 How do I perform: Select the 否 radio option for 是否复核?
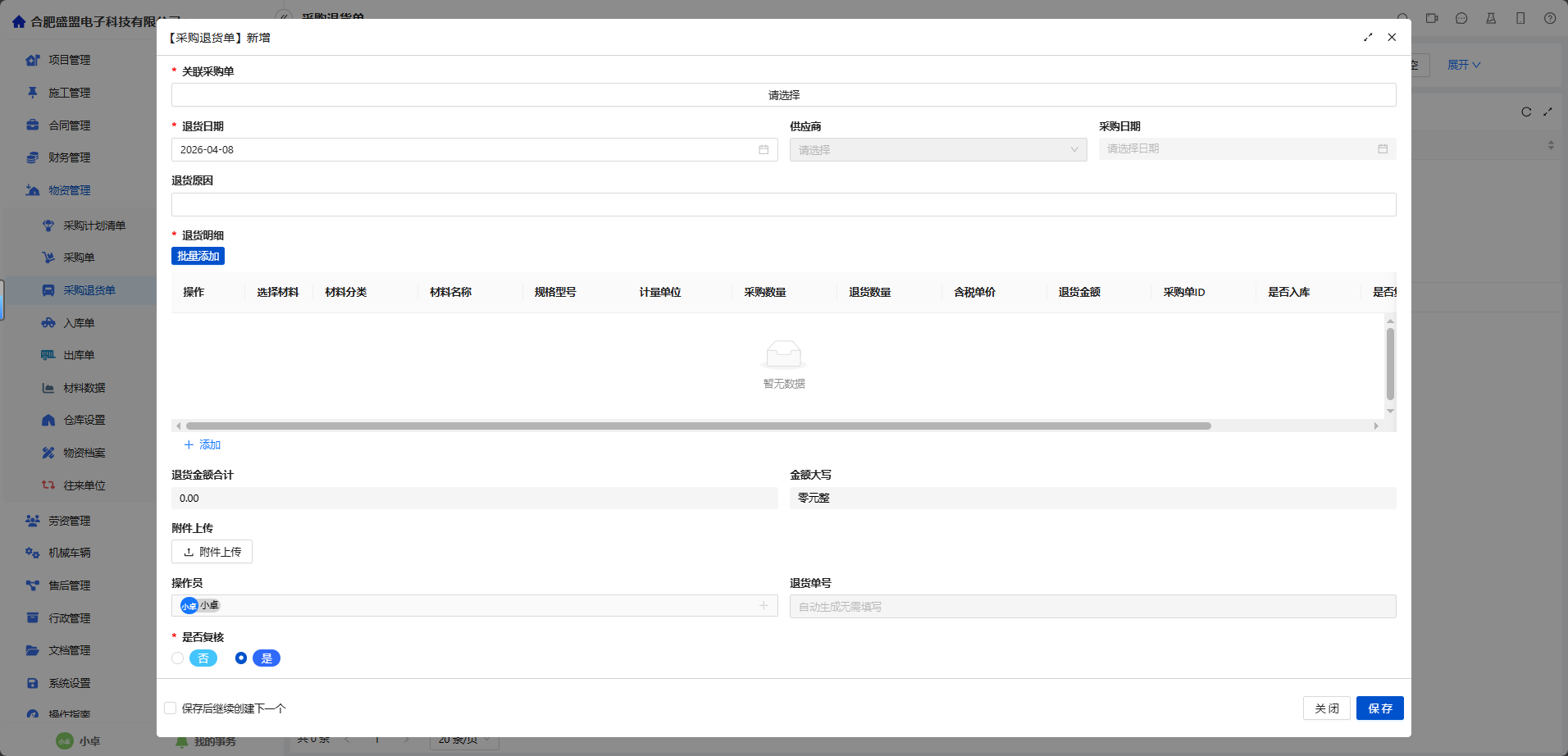coord(178,658)
